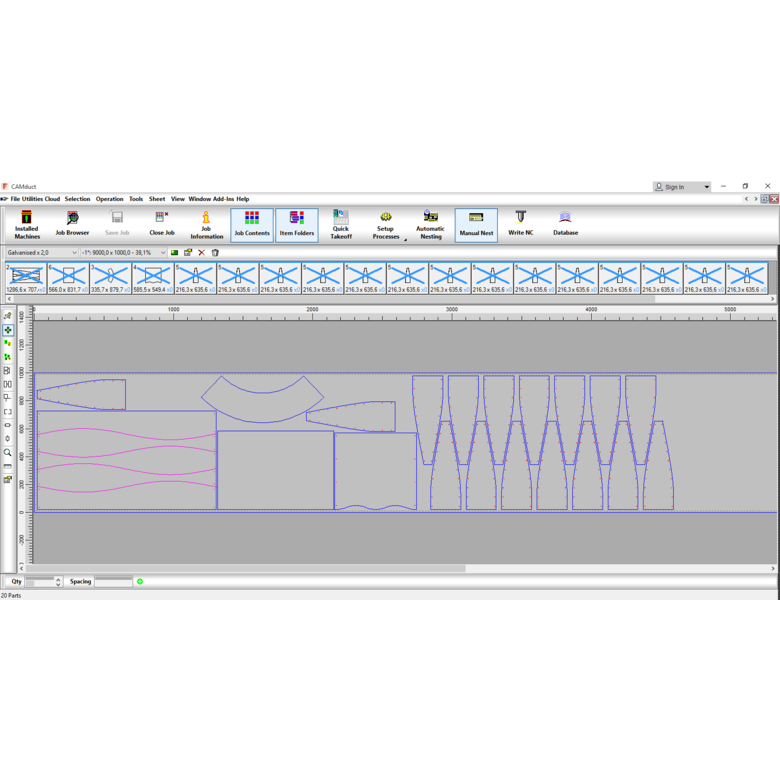
Task: Click the vertical oval tool in left toolbar
Action: pos(7,438)
